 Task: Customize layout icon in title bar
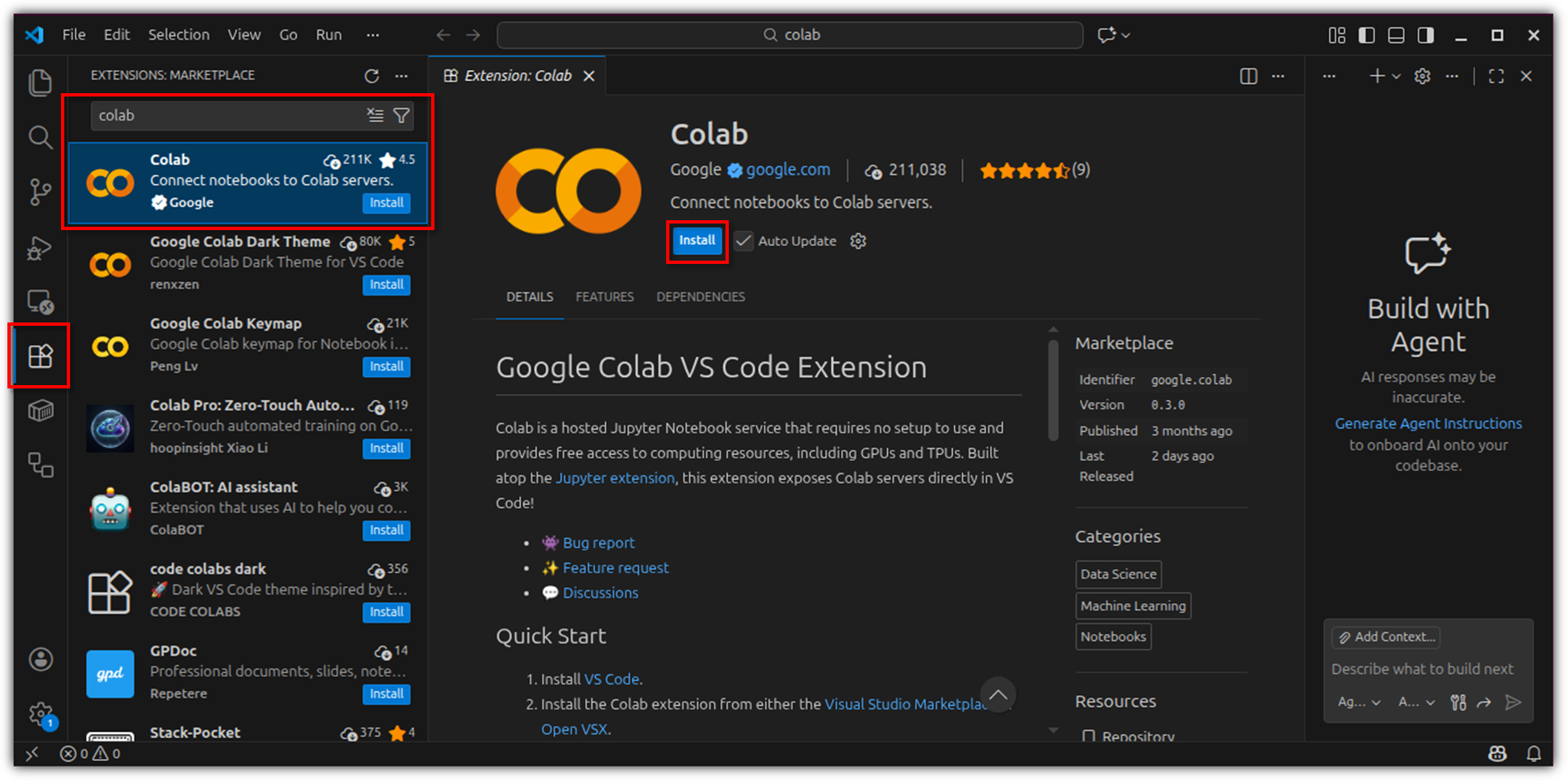click(x=1336, y=35)
